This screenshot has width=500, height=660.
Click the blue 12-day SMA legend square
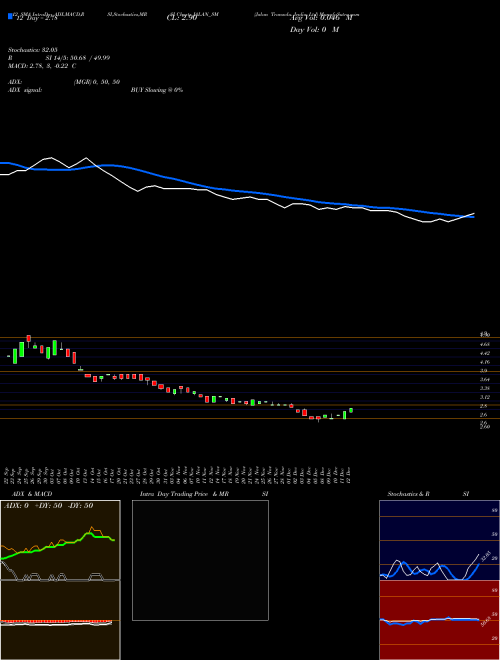[10, 16]
